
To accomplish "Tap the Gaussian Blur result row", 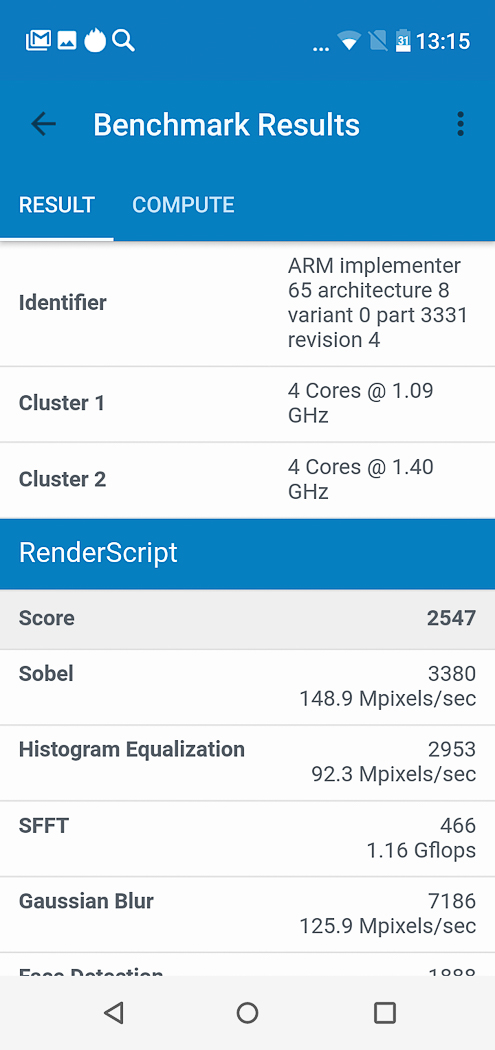I will (x=247, y=914).
